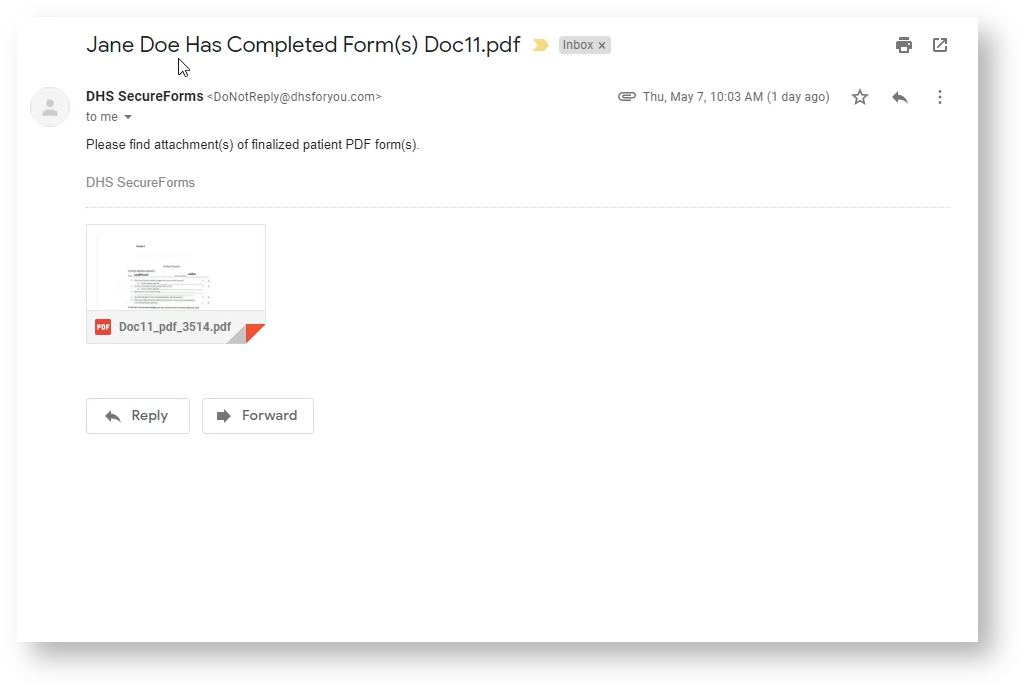Click the Inbox label tag
Screen dimensions: 1026x690
pyautogui.click(x=577, y=45)
